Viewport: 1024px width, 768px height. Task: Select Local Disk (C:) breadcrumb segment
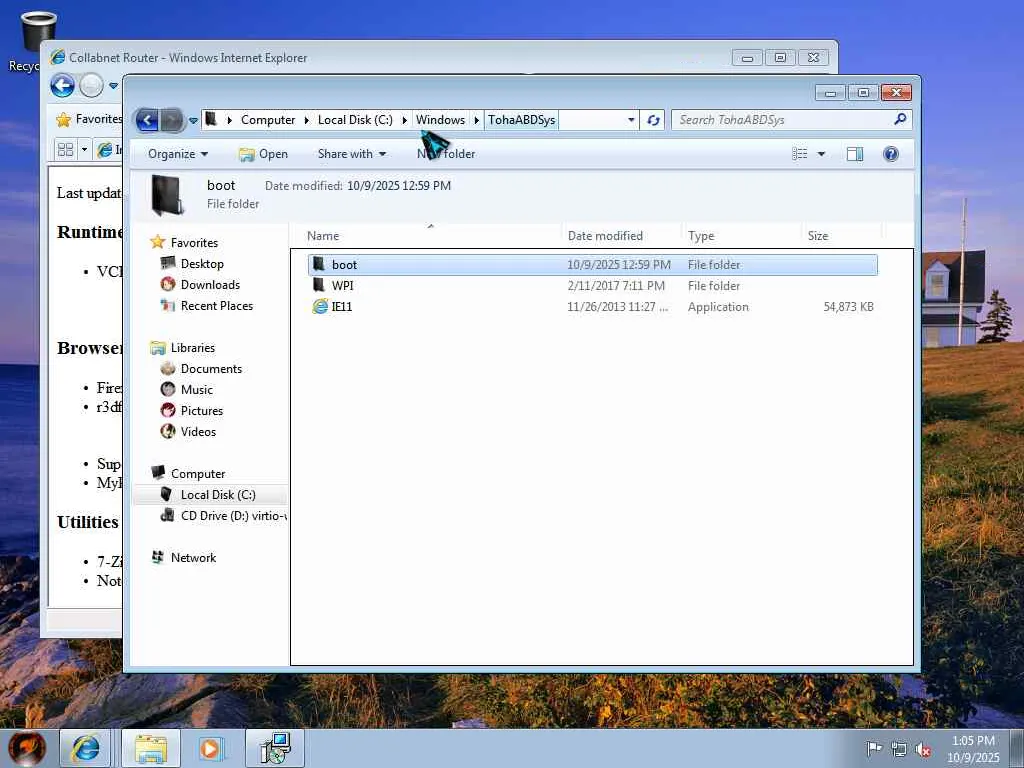pyautogui.click(x=355, y=120)
